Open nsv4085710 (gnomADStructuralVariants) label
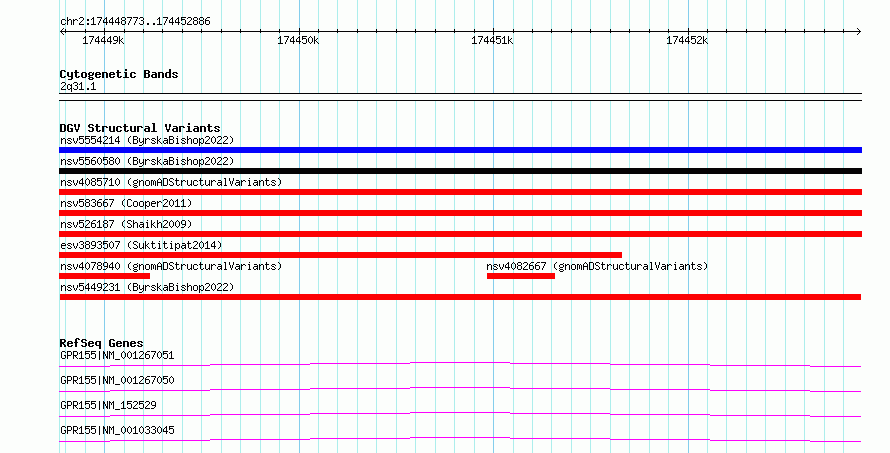This screenshot has height=453, width=890. tap(171, 182)
